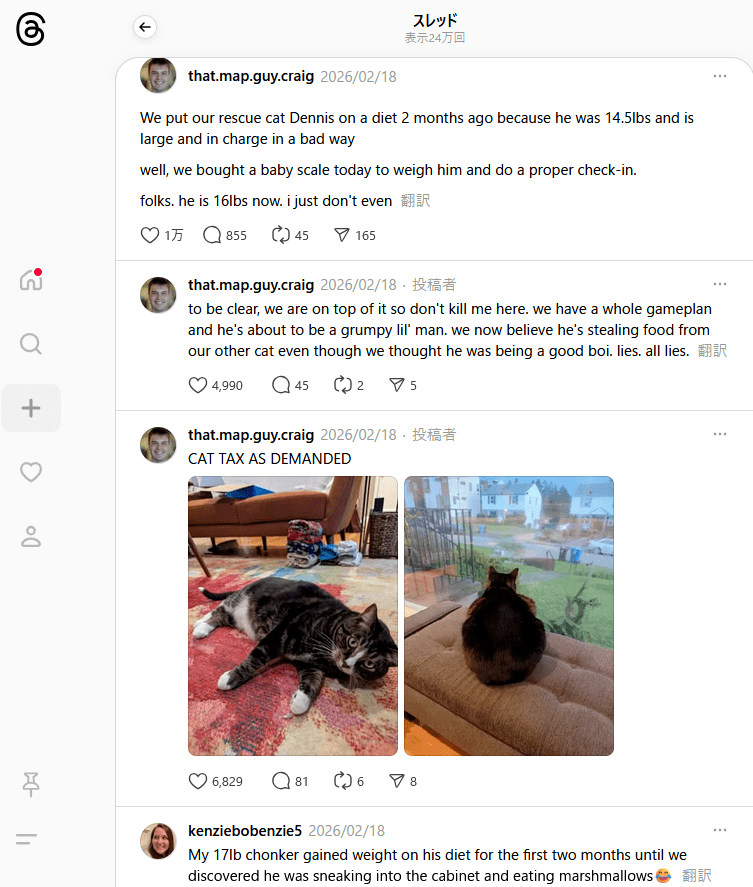The image size is (753, 887).
Task: Translate the first post via 翻訳 link
Action: [x=415, y=201]
